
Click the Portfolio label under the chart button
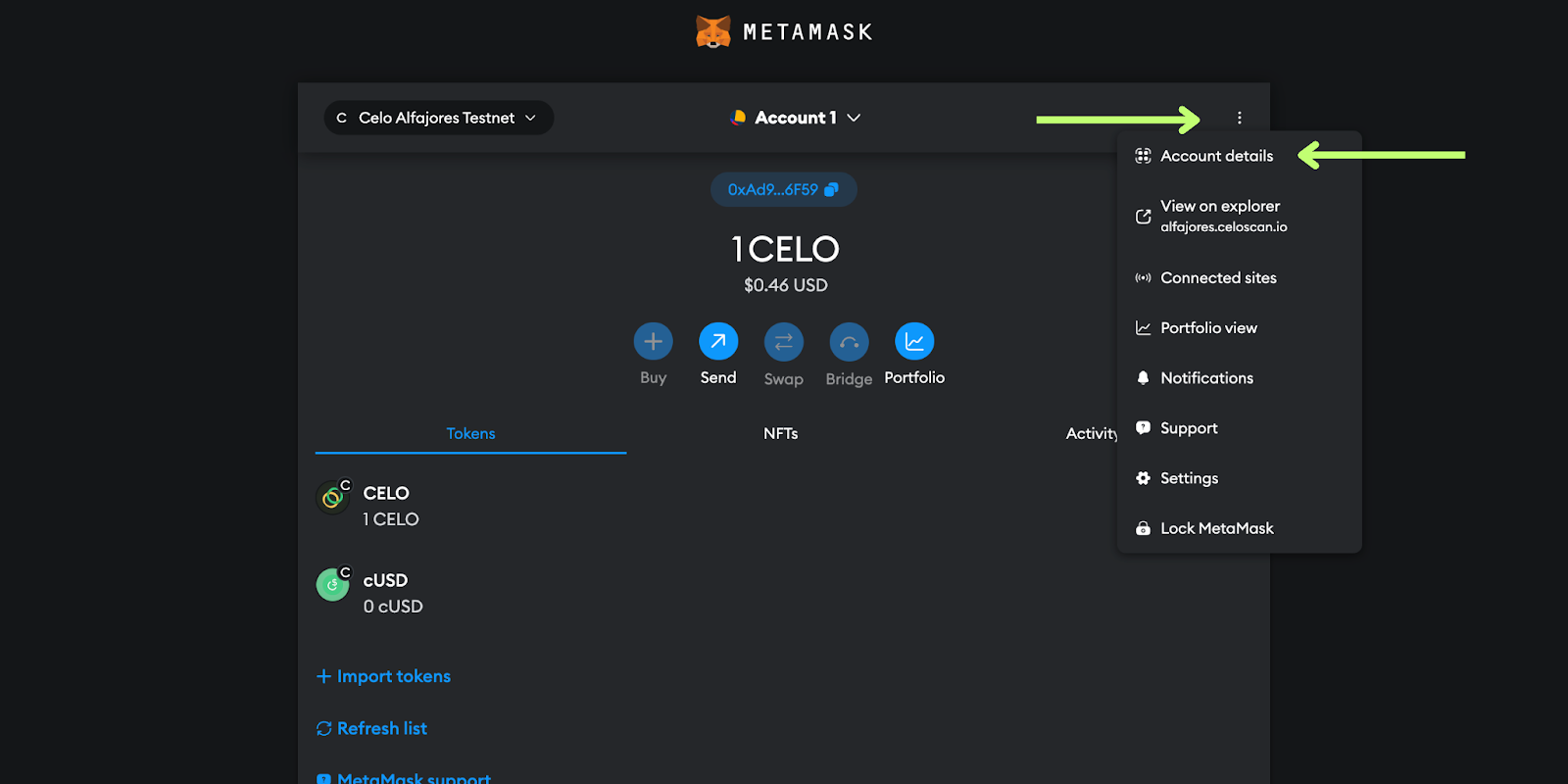coord(914,377)
